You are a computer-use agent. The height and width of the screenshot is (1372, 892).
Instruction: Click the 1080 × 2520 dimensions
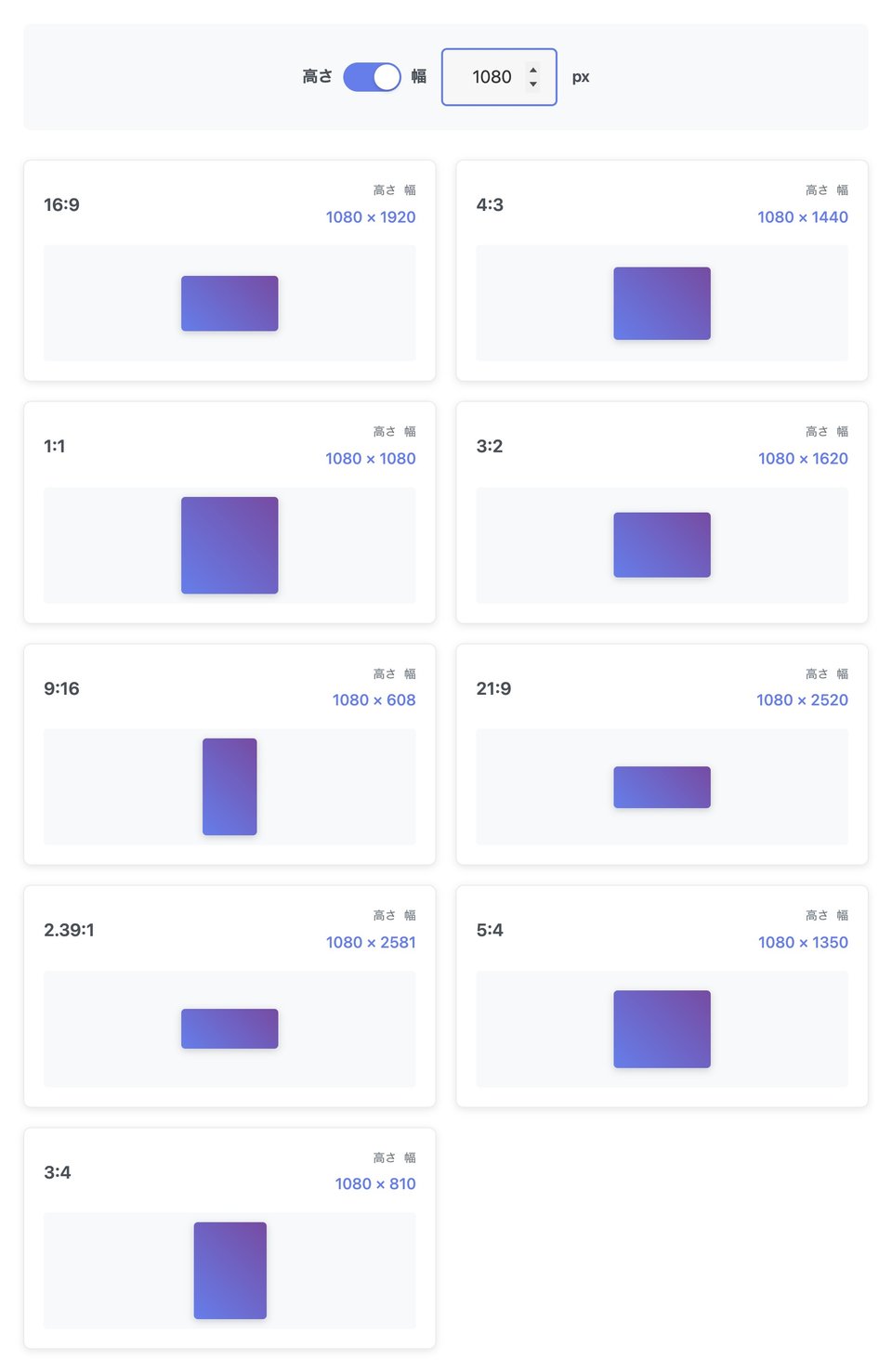tap(802, 700)
